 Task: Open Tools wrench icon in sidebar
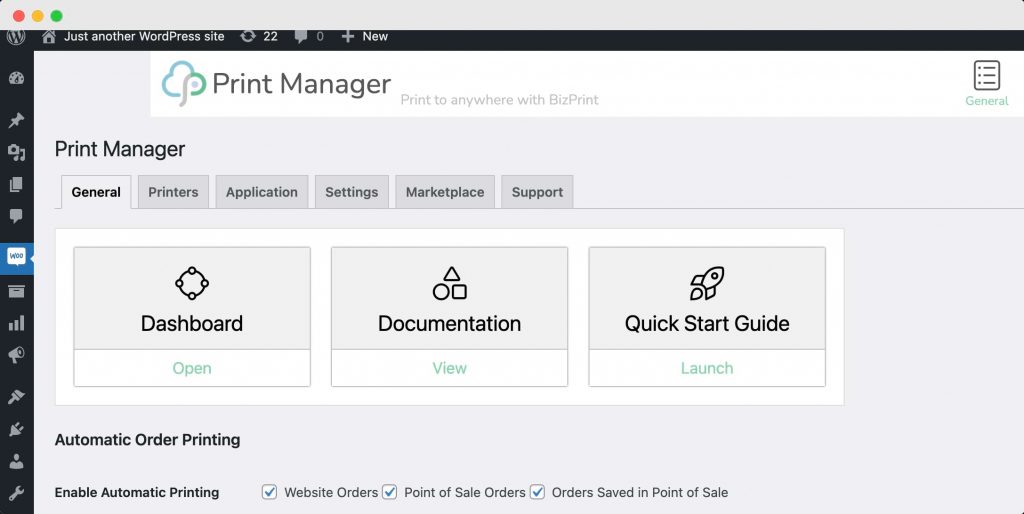pos(16,493)
